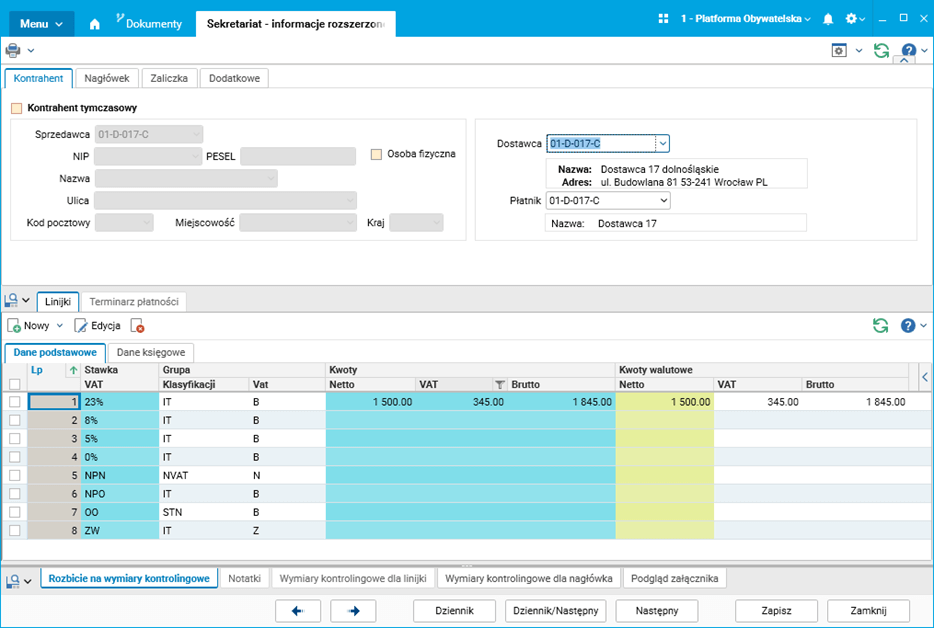The width and height of the screenshot is (934, 628).
Task: Click the red delete line icon
Action: point(138,326)
